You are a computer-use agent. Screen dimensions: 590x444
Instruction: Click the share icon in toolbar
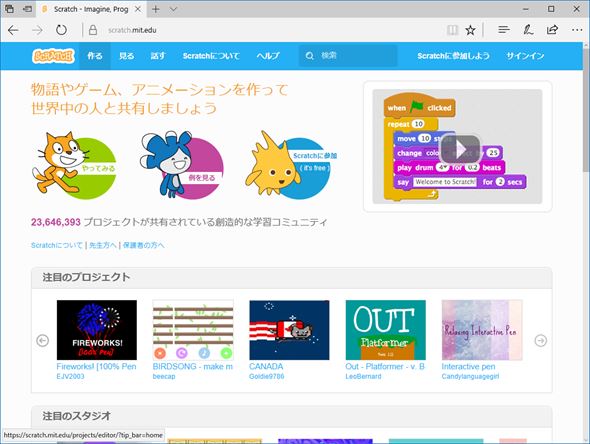pos(552,30)
